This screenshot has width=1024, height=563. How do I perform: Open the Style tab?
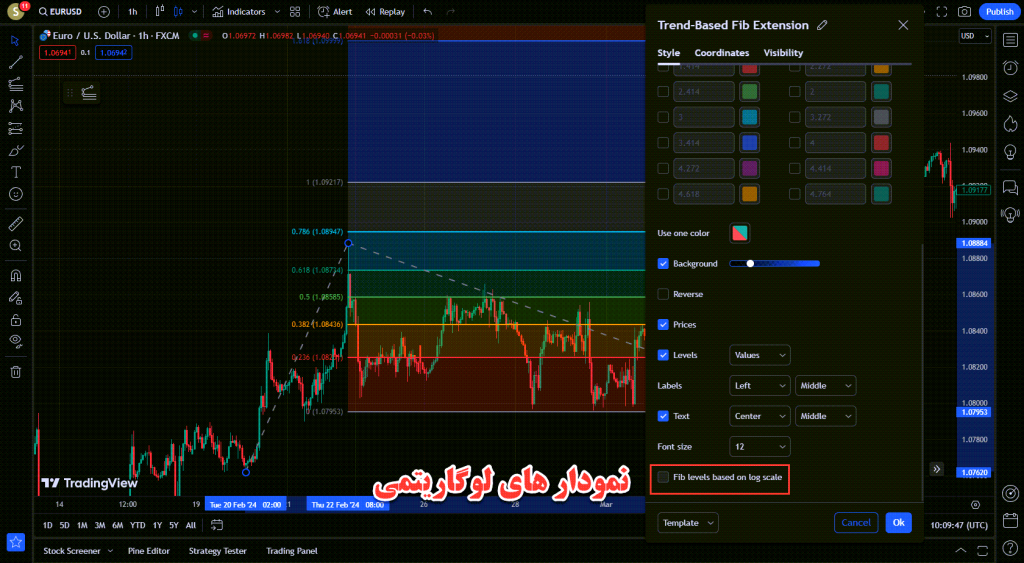pos(668,53)
